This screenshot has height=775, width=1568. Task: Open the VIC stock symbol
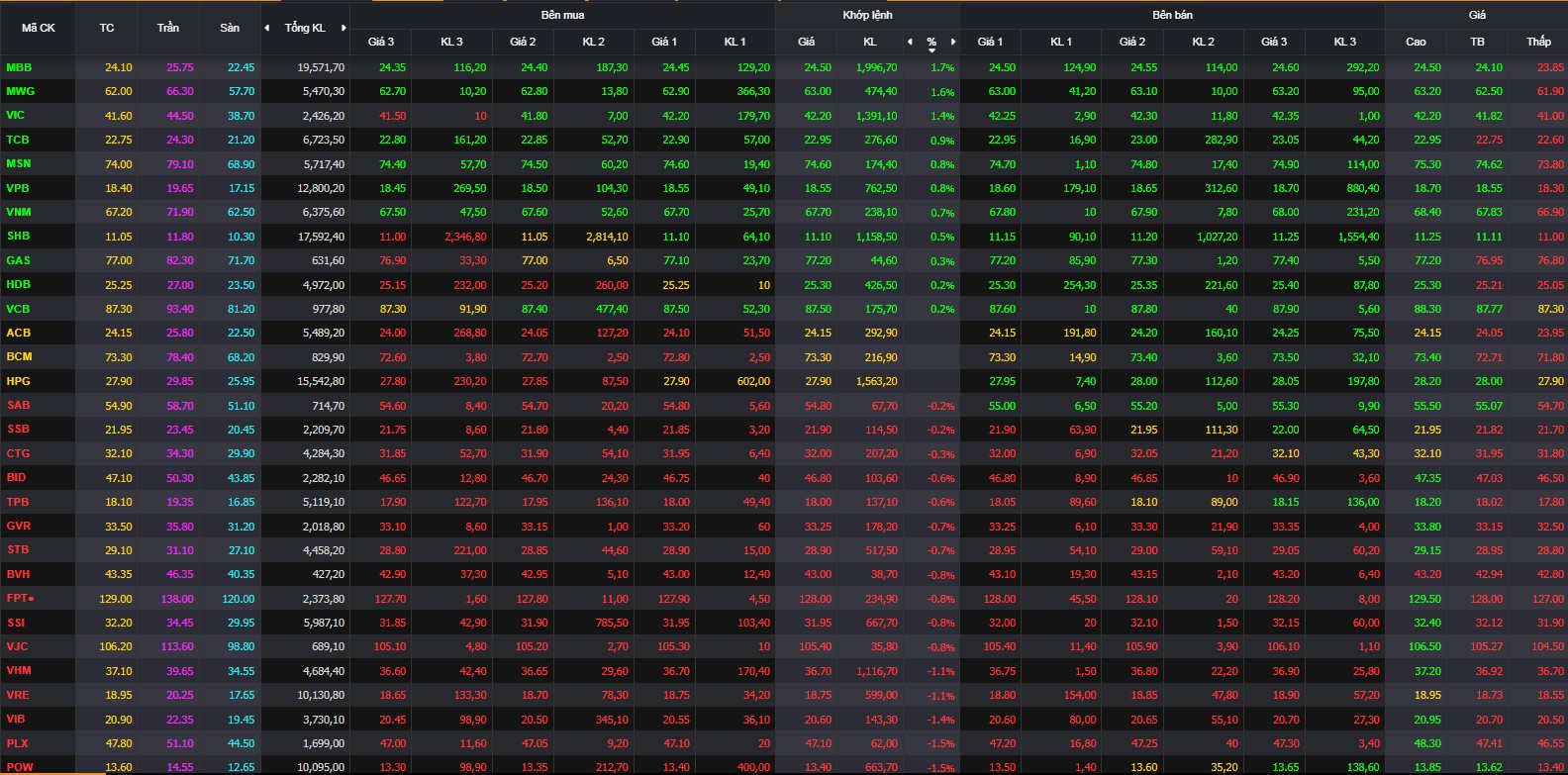[15, 115]
